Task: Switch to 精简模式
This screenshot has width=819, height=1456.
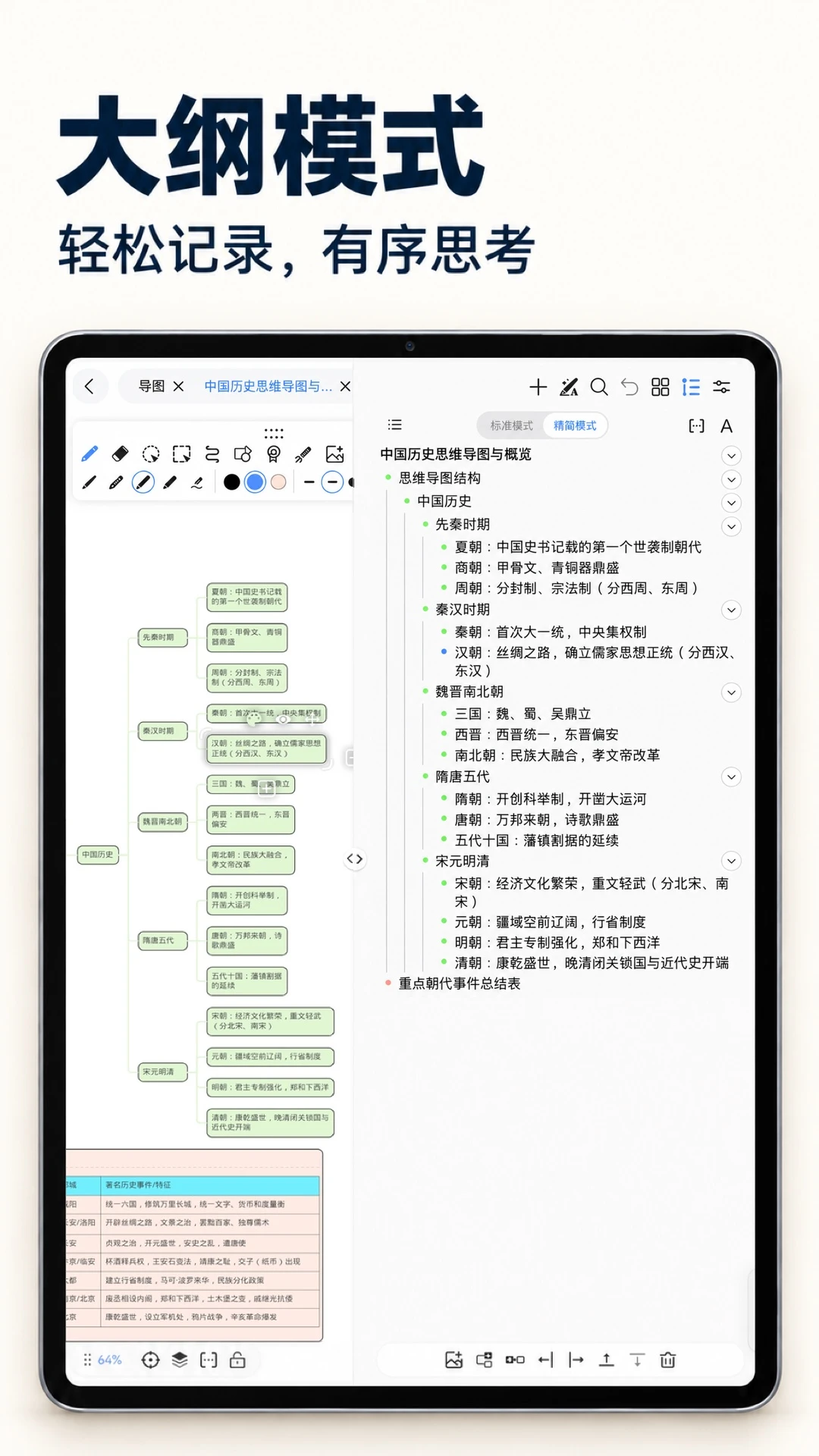Action: pyautogui.click(x=575, y=426)
